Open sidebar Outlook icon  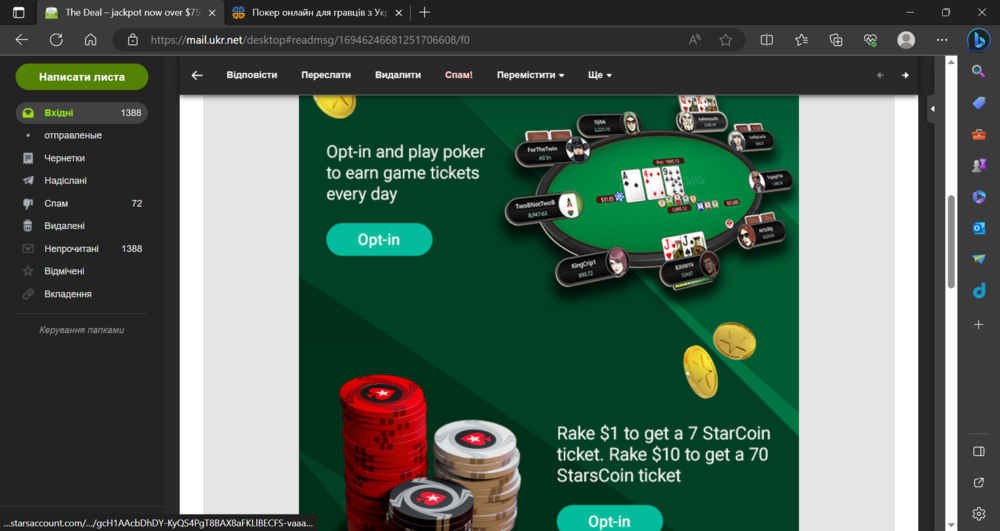(x=978, y=228)
